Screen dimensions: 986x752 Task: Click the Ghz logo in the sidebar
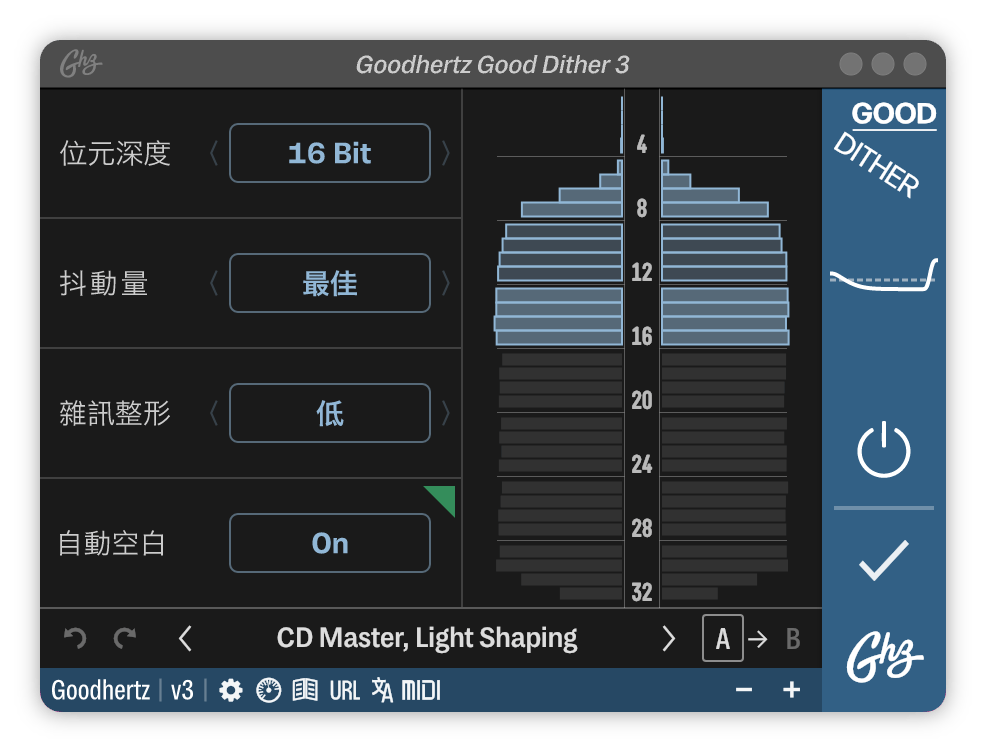(883, 655)
